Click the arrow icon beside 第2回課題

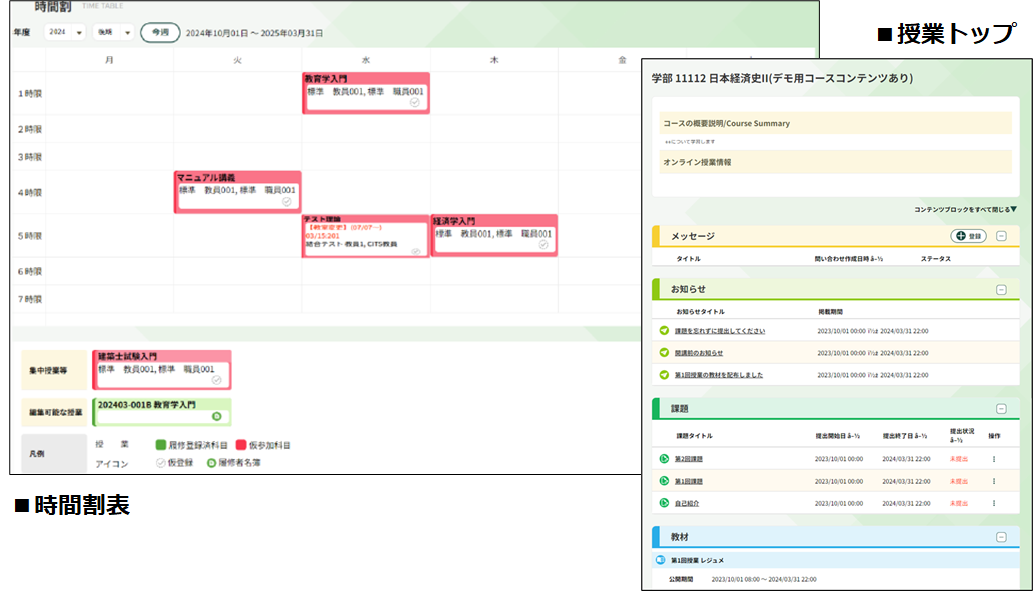click(664, 459)
